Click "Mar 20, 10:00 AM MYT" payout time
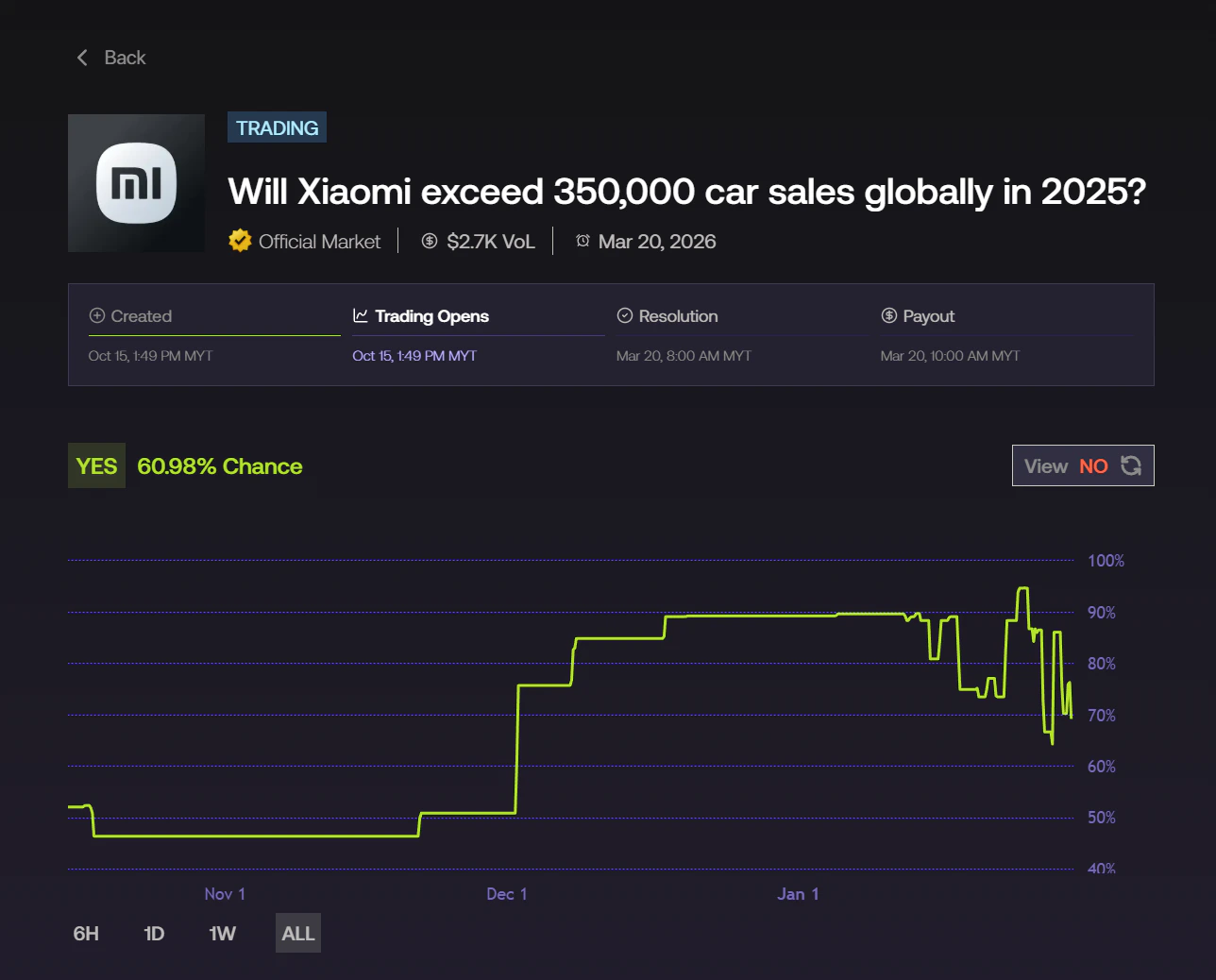Image resolution: width=1216 pixels, height=980 pixels. coord(950,356)
